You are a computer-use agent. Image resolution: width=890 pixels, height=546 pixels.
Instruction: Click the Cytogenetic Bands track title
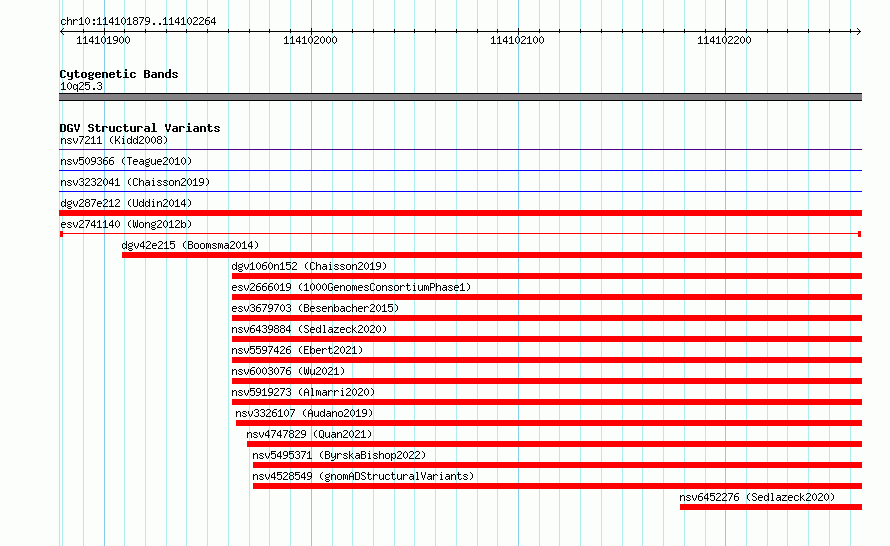pos(119,74)
